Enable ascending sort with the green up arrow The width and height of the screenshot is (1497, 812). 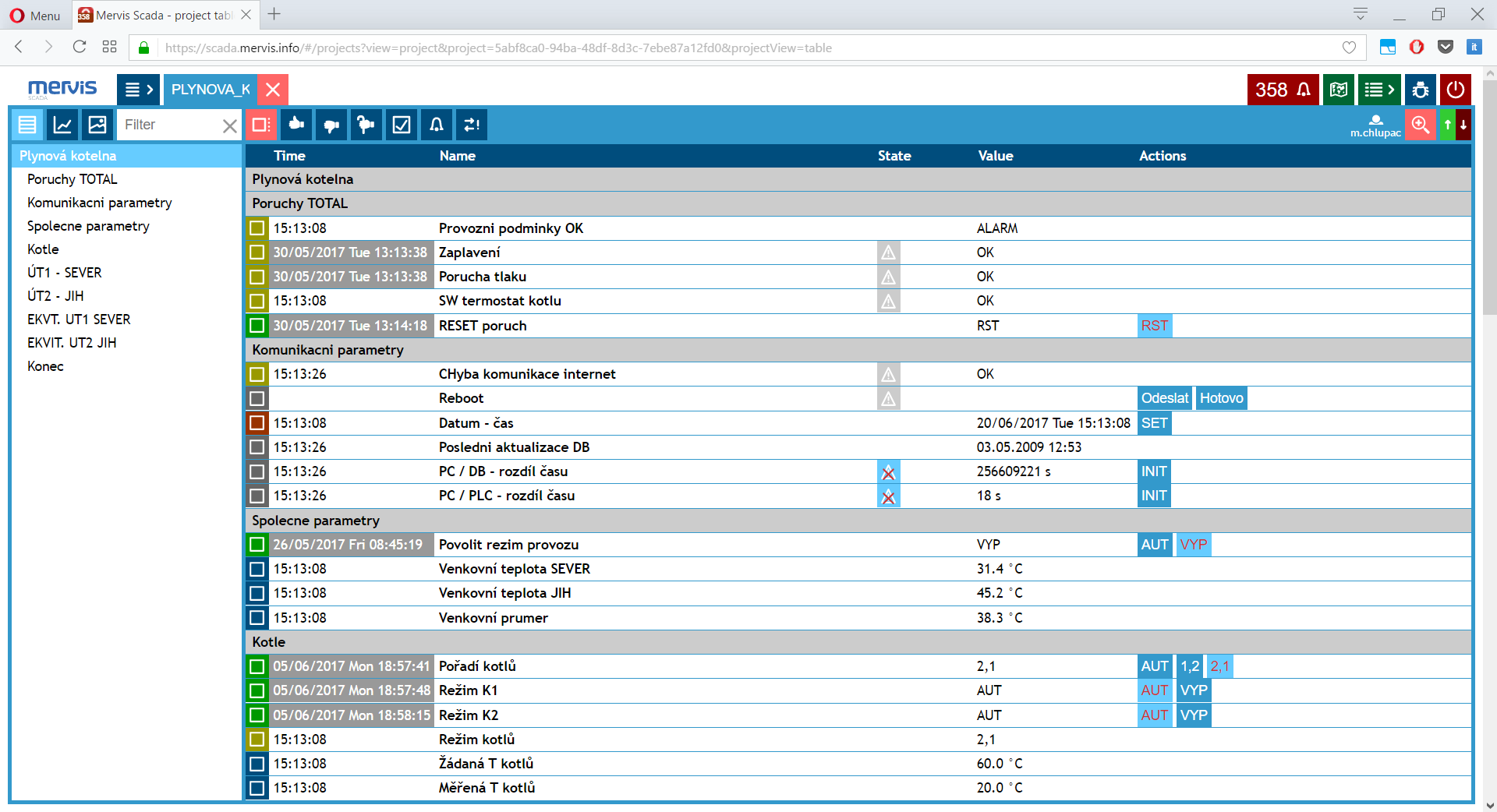[1446, 125]
